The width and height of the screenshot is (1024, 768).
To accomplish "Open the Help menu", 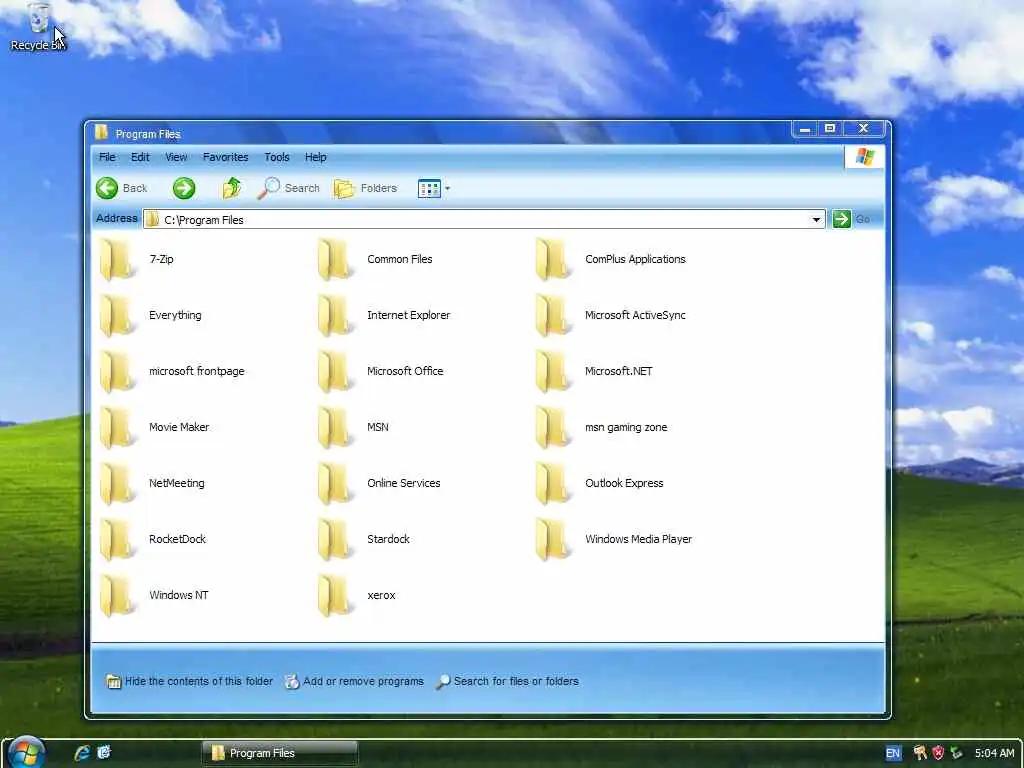I will coord(315,157).
